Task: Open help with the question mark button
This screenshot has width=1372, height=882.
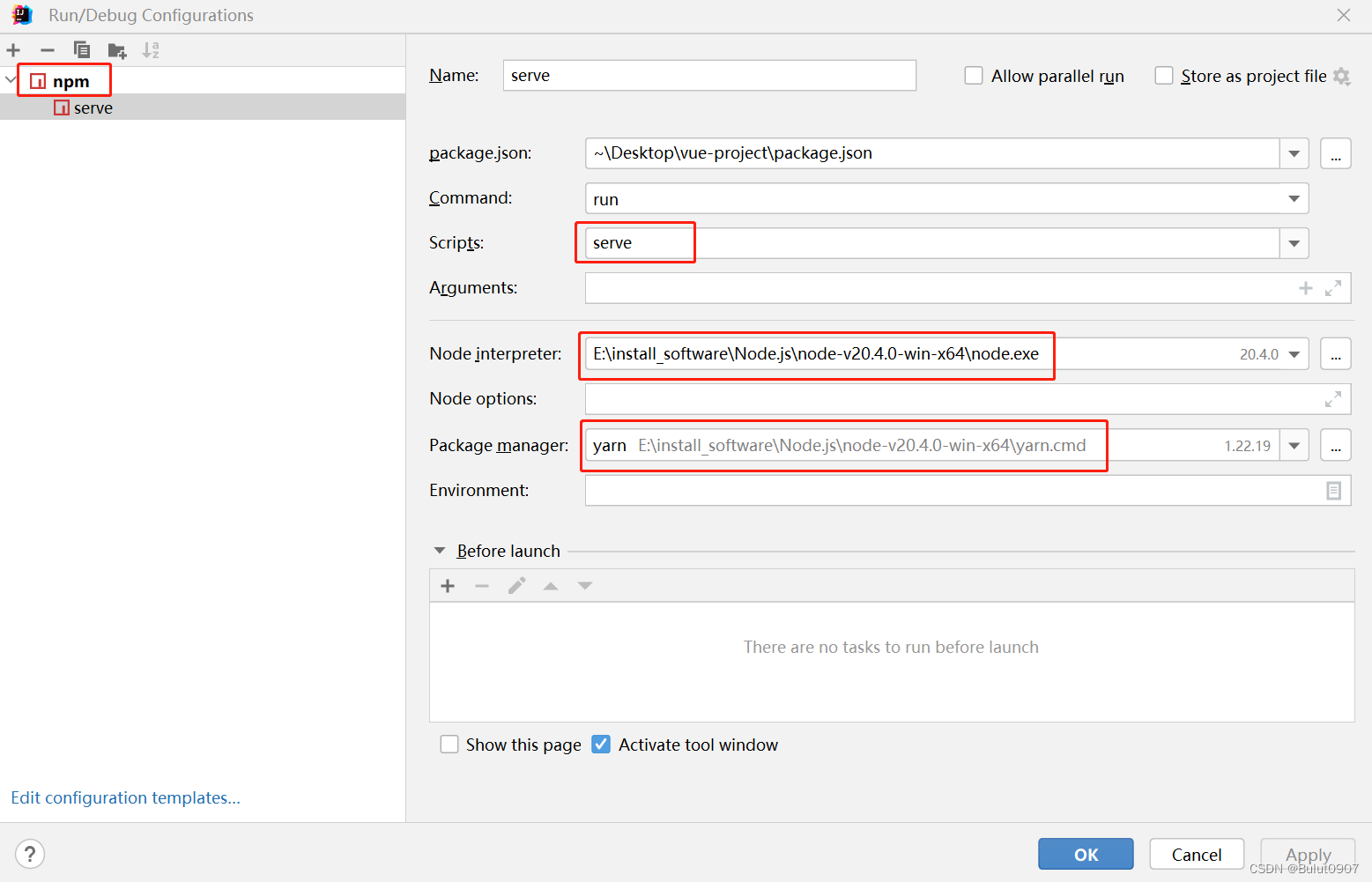Action: coord(30,854)
